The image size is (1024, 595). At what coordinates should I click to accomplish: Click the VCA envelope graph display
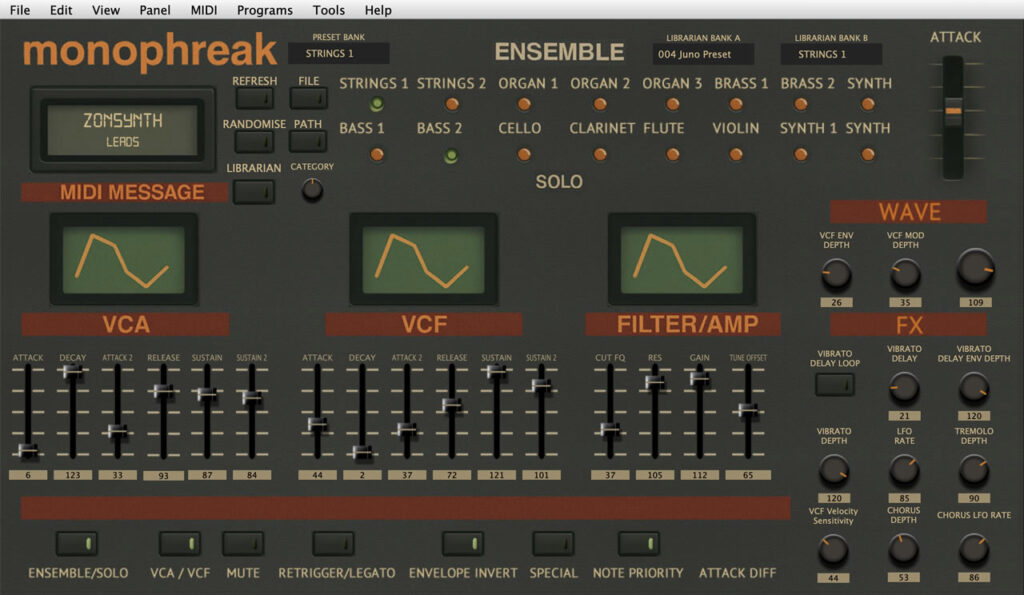click(x=123, y=259)
